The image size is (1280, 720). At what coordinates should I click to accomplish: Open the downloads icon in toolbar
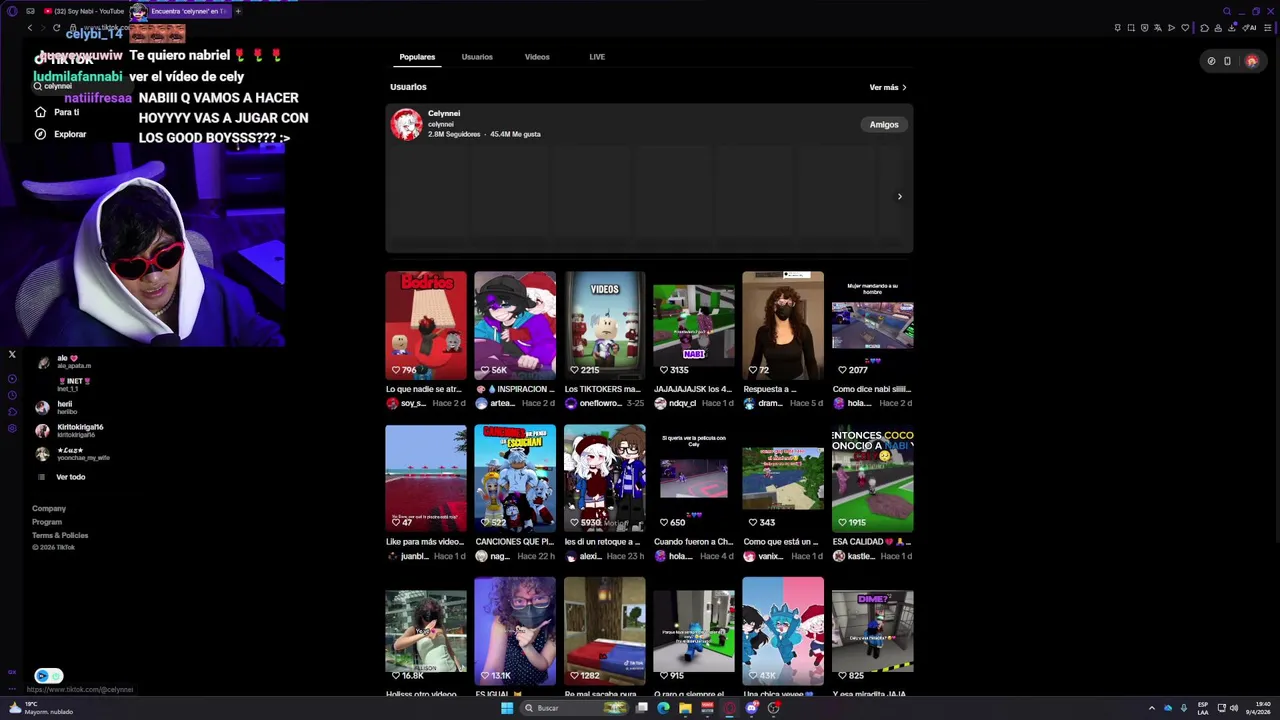(1232, 28)
